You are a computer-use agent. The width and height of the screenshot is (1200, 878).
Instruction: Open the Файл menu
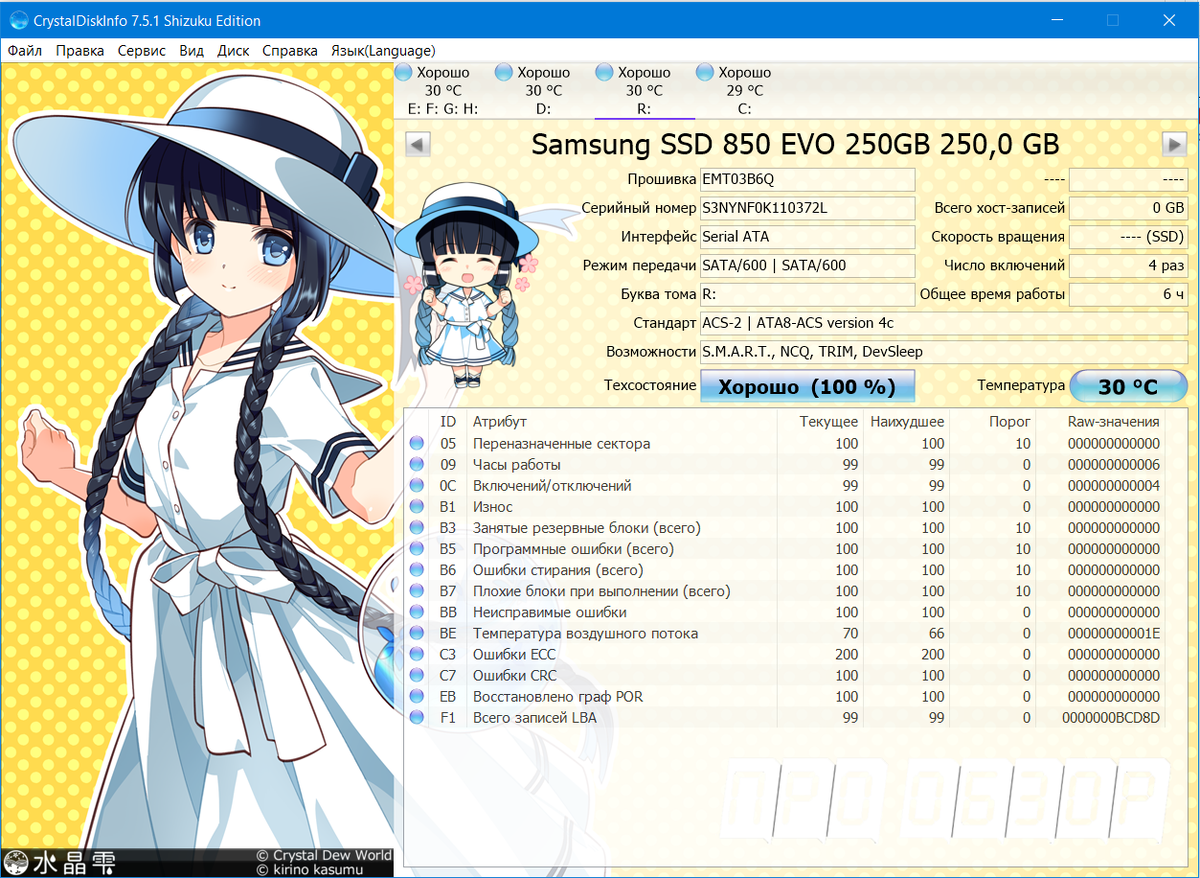pos(24,51)
